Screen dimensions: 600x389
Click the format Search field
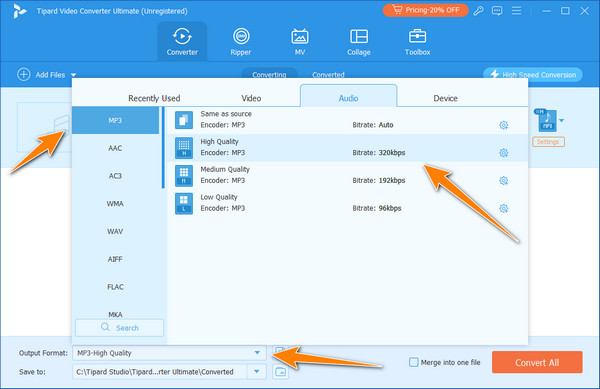tap(119, 328)
